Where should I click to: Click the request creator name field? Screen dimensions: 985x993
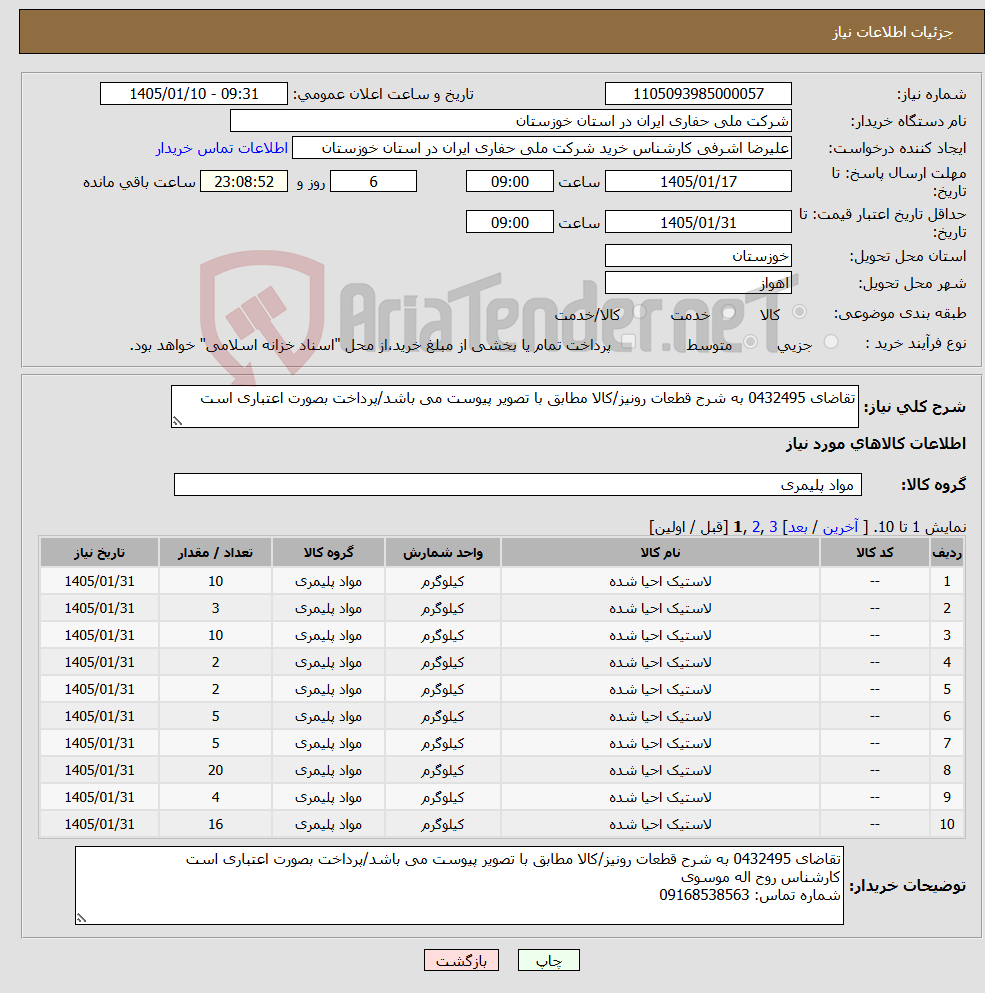coord(542,148)
